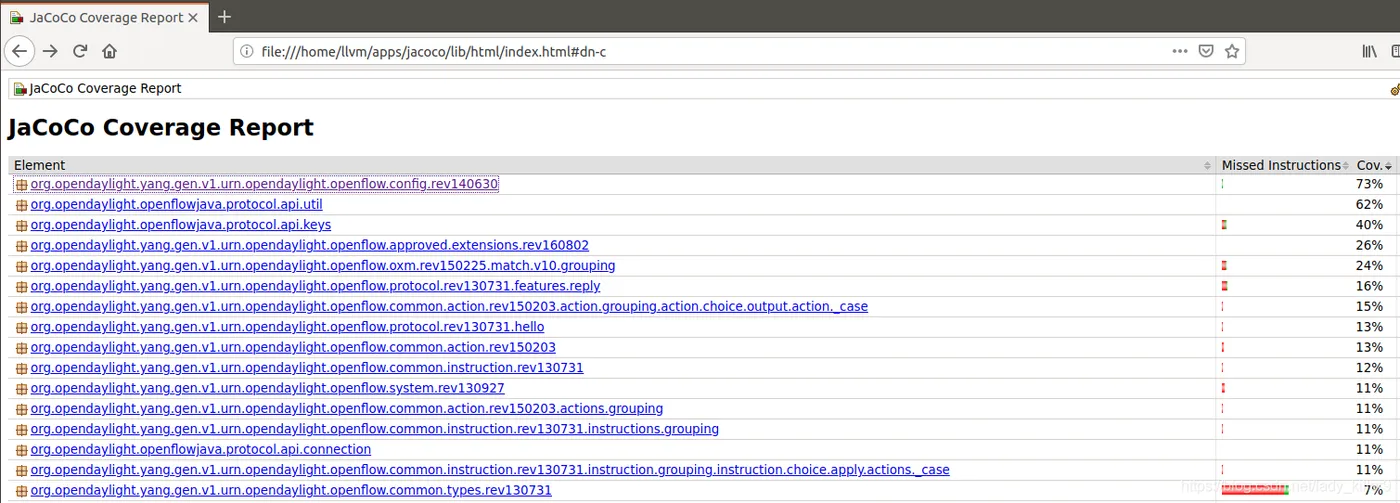Open action.rev150203.actions.grouping package link
The width and height of the screenshot is (1400, 503).
click(x=347, y=408)
